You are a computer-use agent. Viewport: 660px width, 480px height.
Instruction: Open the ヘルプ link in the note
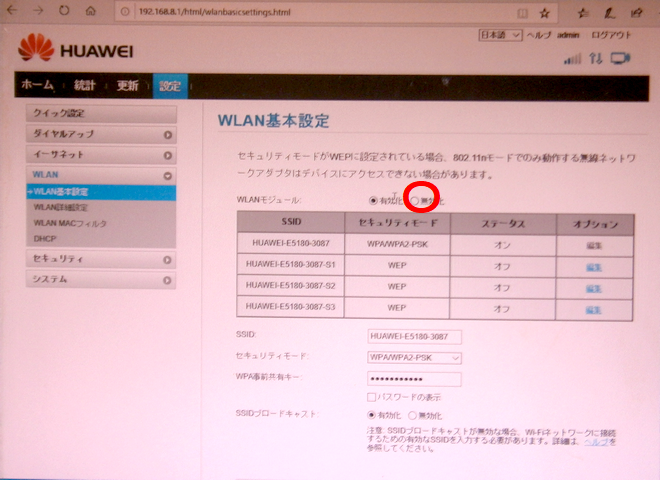(x=596, y=442)
